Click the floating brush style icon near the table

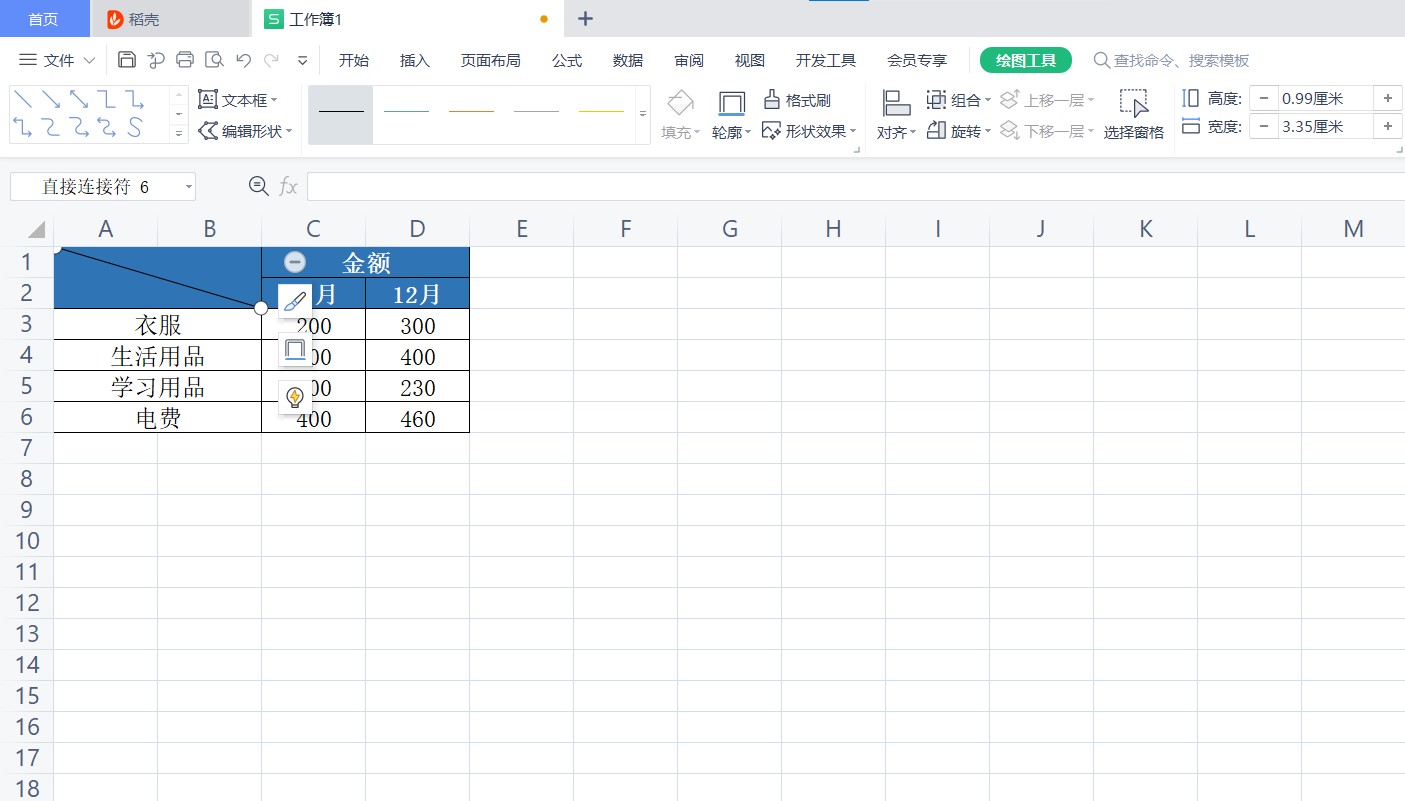294,300
